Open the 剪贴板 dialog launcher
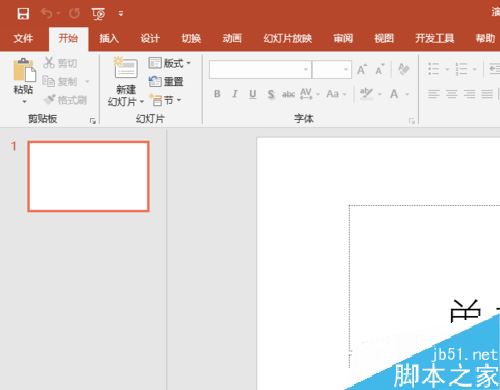 93,121
